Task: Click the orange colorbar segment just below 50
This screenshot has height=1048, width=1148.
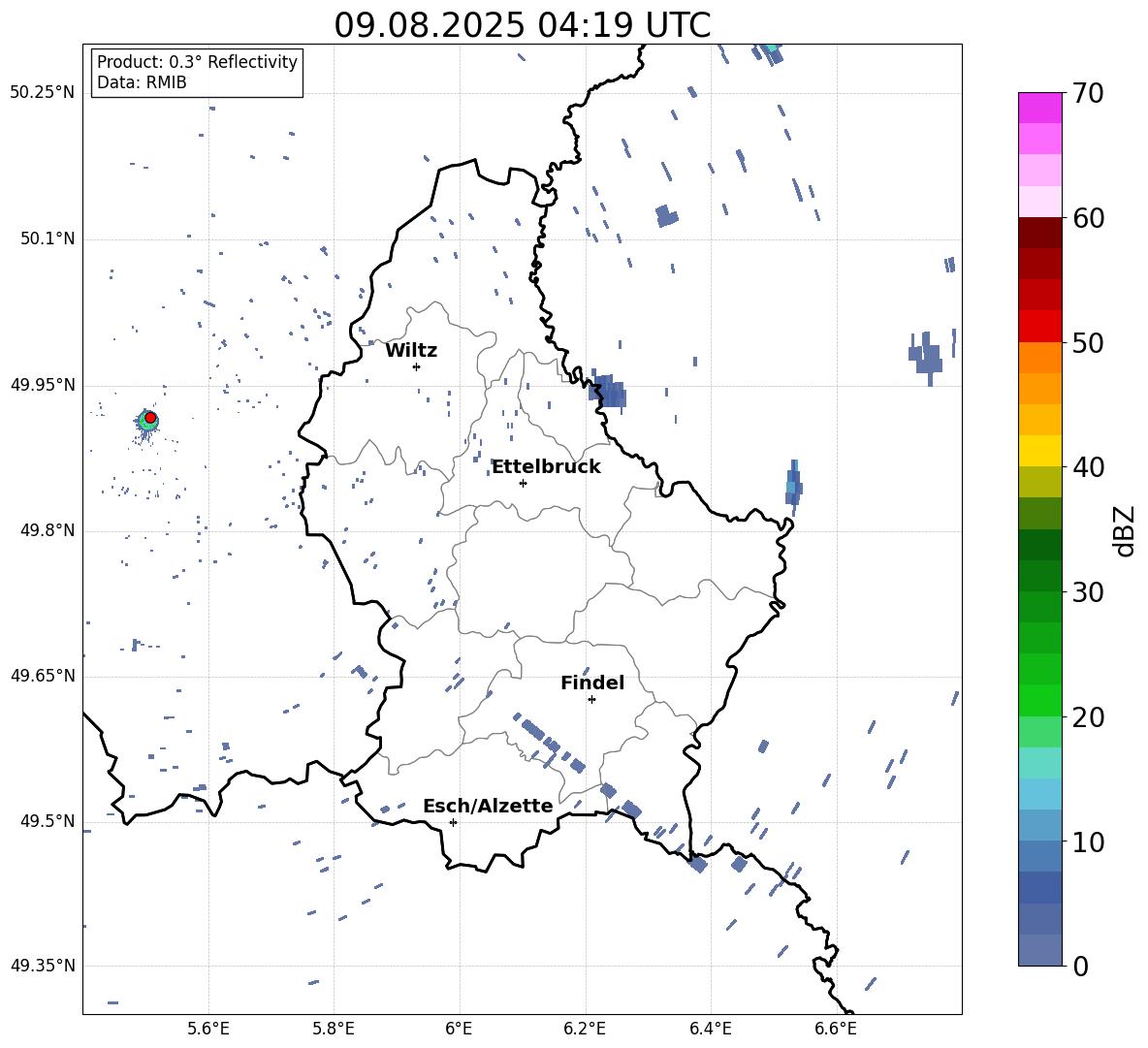Action: (x=1039, y=358)
